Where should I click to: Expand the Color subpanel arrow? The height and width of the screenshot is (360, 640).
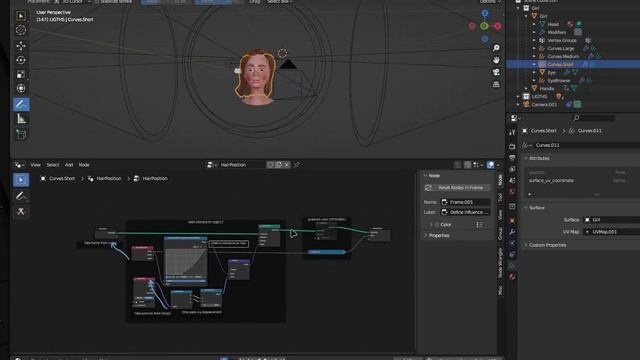point(431,225)
